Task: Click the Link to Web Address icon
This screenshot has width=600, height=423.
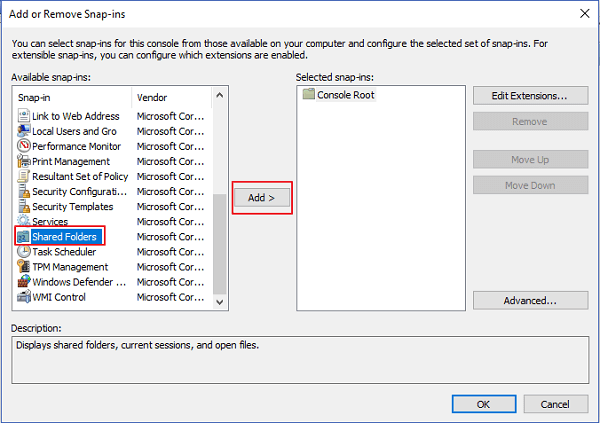Action: click(x=24, y=116)
